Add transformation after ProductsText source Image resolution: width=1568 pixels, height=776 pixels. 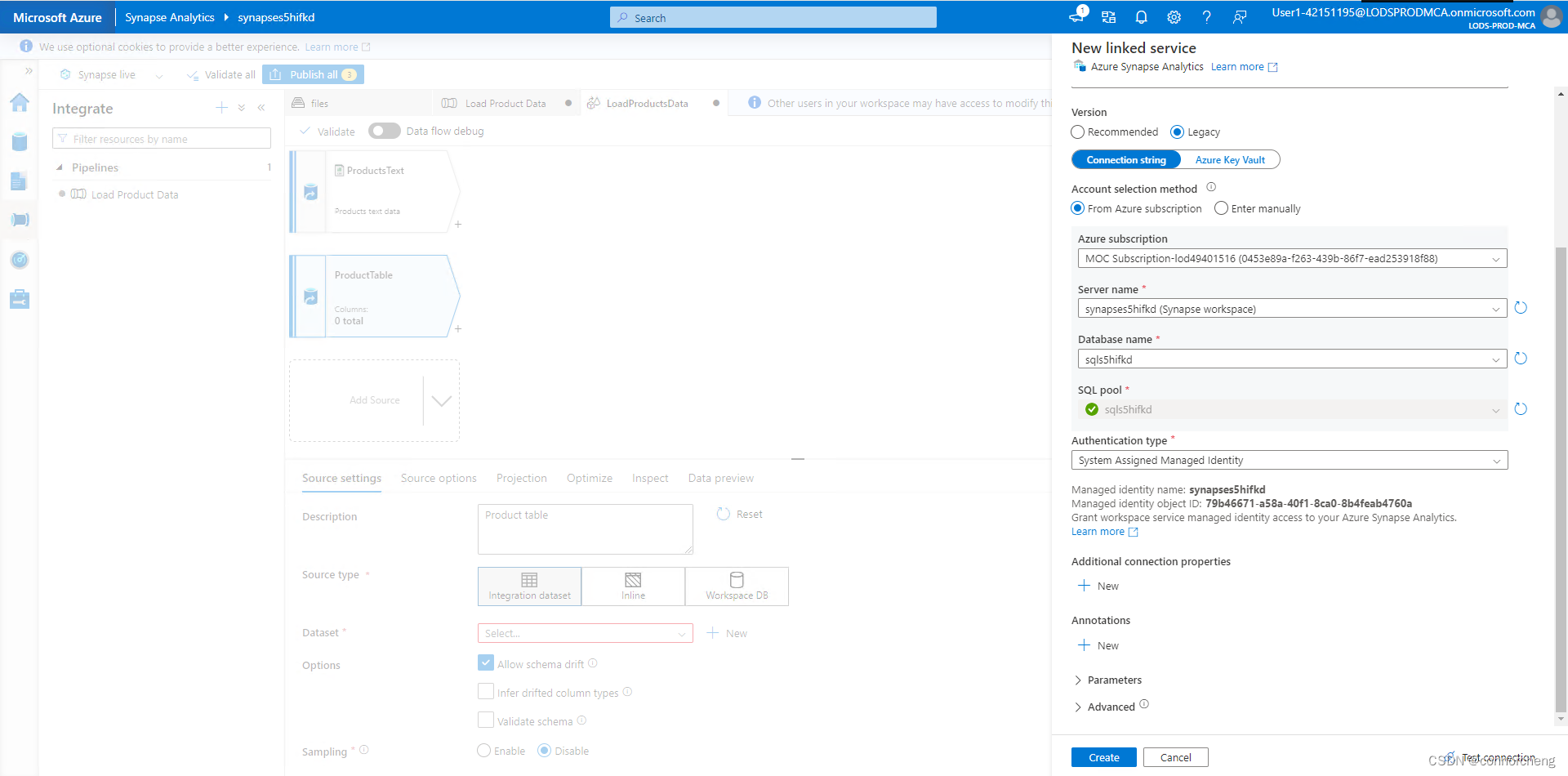[x=458, y=224]
